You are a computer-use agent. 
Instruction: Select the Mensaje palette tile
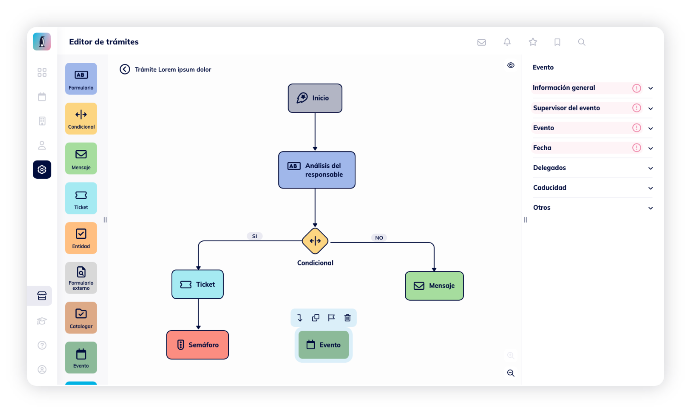(81, 158)
